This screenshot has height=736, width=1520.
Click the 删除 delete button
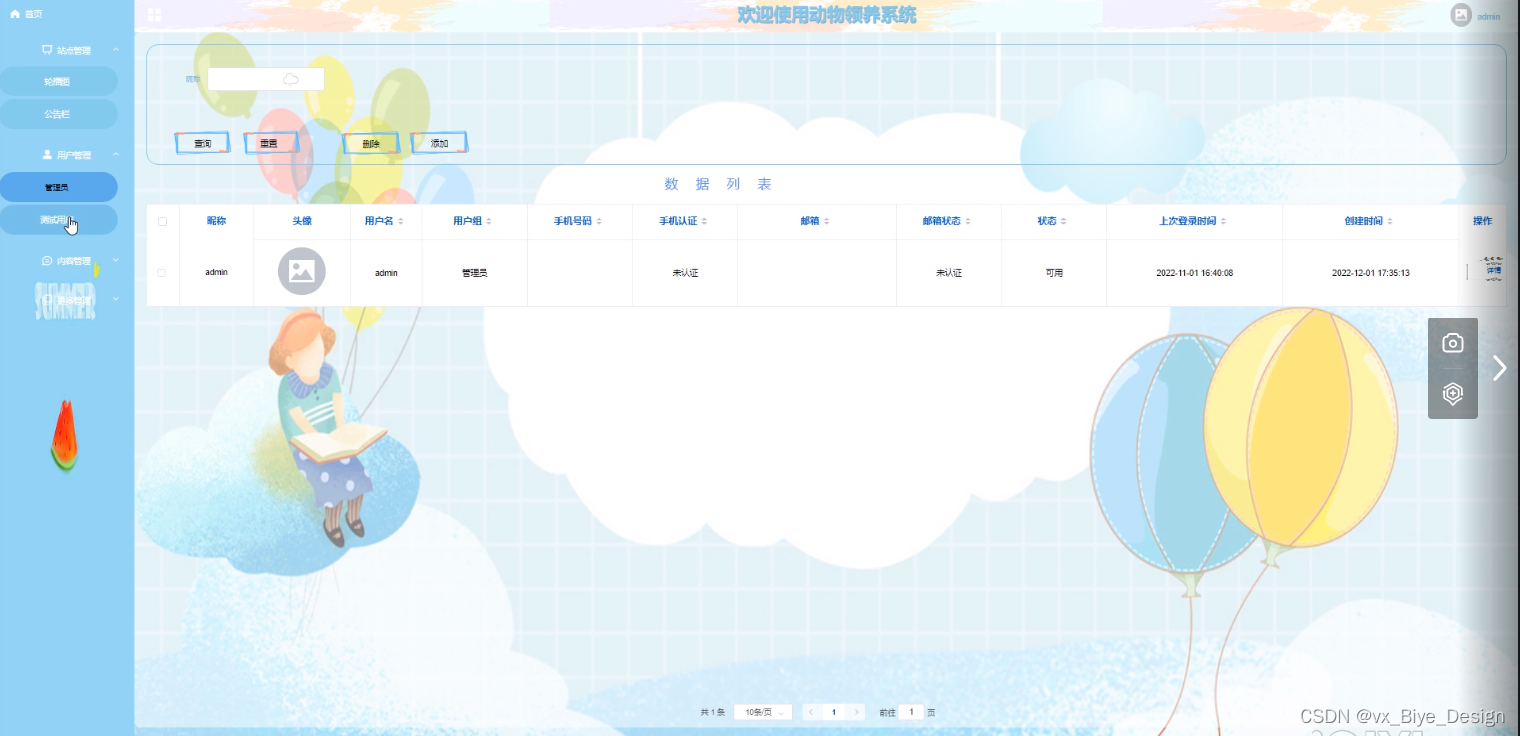point(371,143)
